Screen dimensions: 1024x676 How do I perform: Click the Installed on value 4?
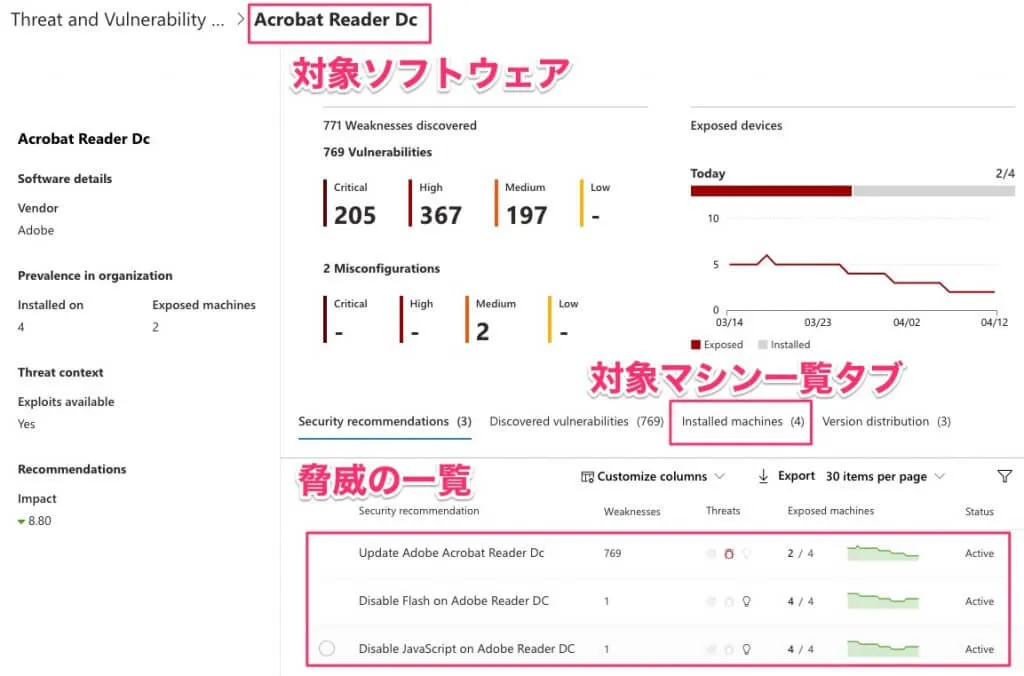tap(21, 327)
